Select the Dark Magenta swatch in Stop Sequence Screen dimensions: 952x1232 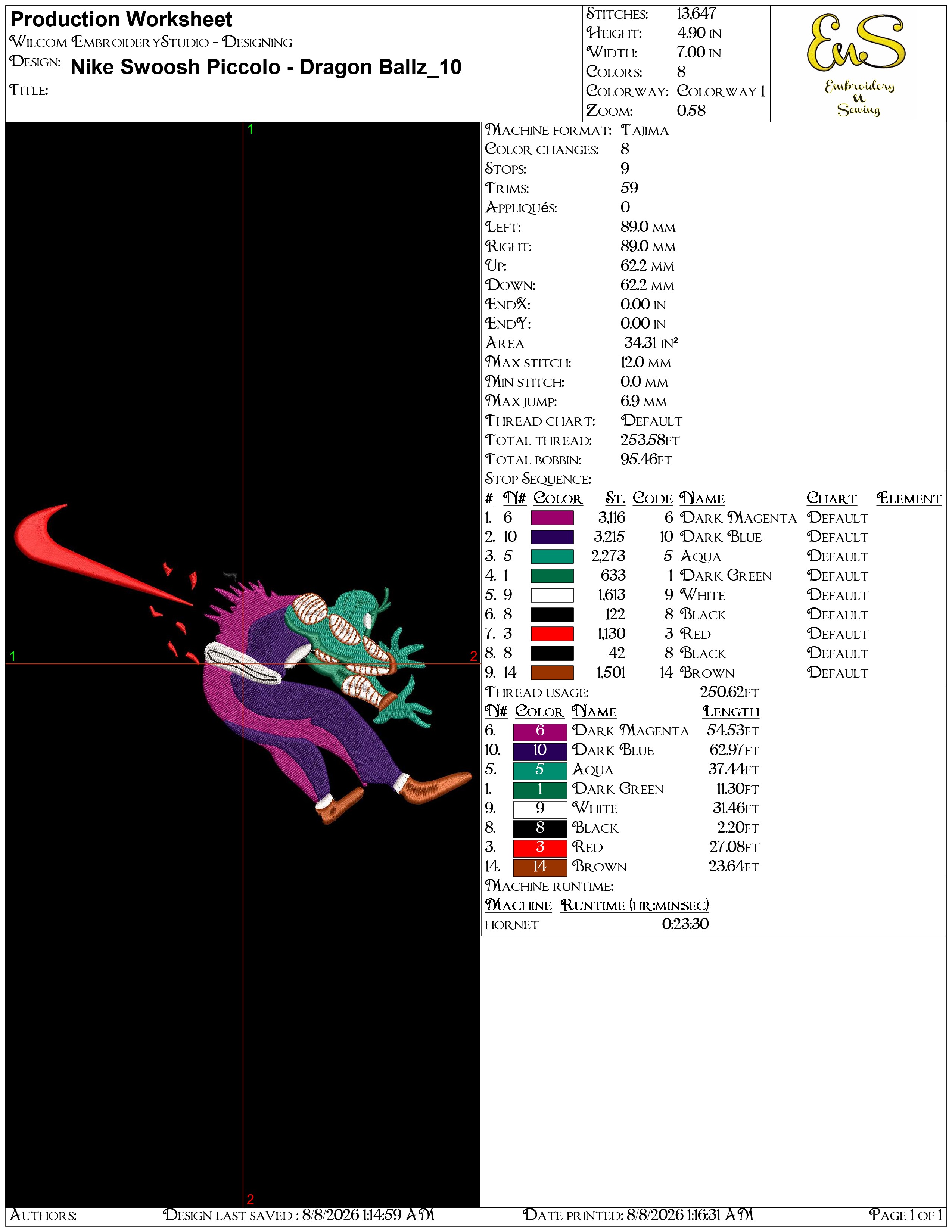pos(551,518)
